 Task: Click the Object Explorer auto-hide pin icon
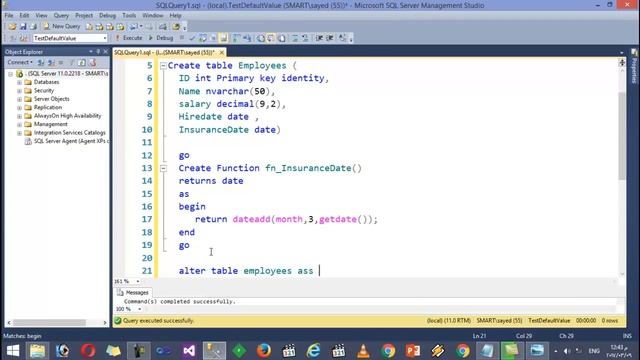tap(98, 52)
